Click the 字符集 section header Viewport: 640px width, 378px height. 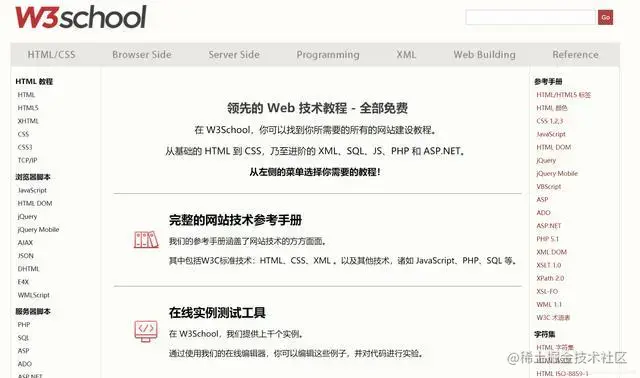click(544, 334)
